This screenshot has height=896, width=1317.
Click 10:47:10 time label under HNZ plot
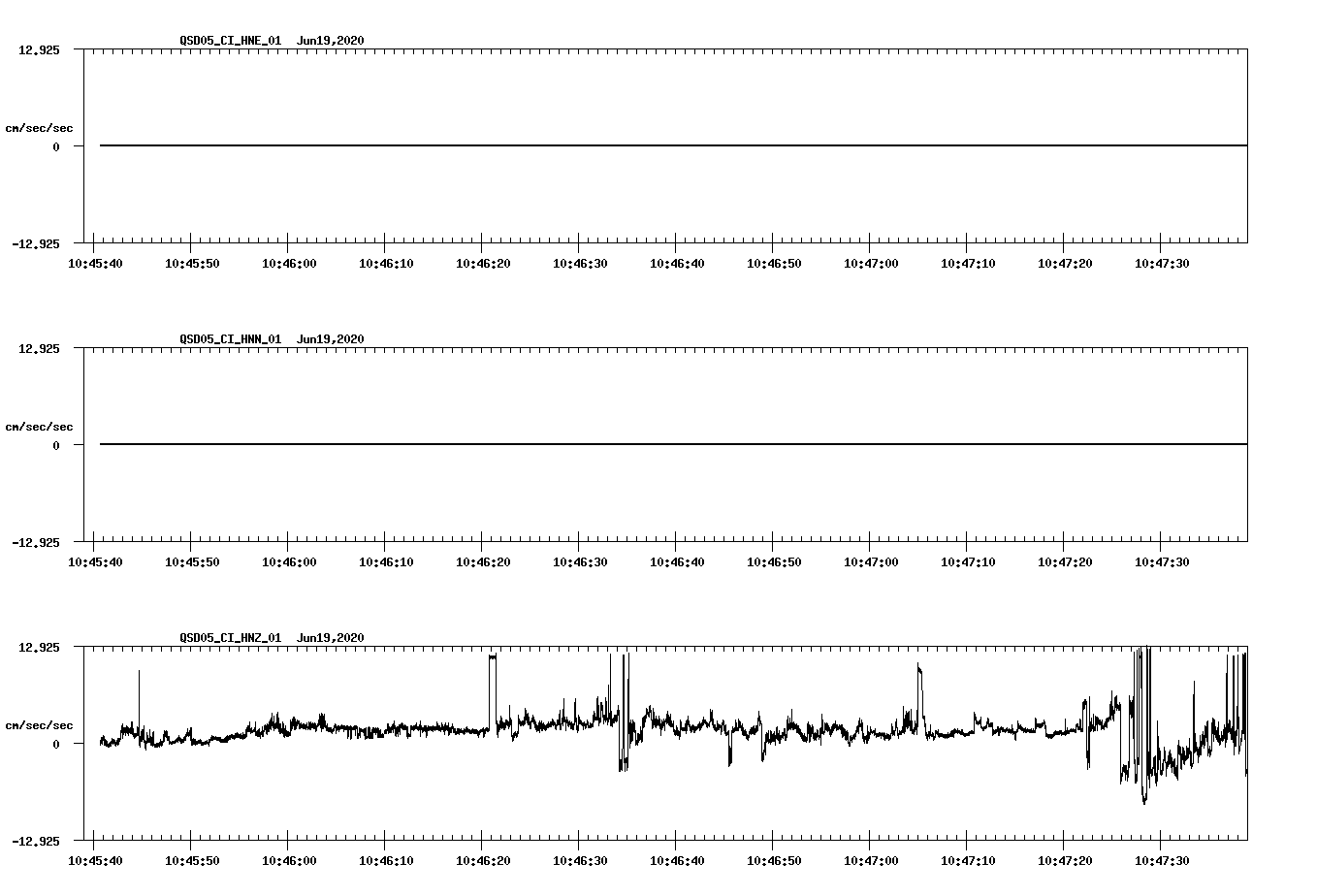tap(968, 861)
